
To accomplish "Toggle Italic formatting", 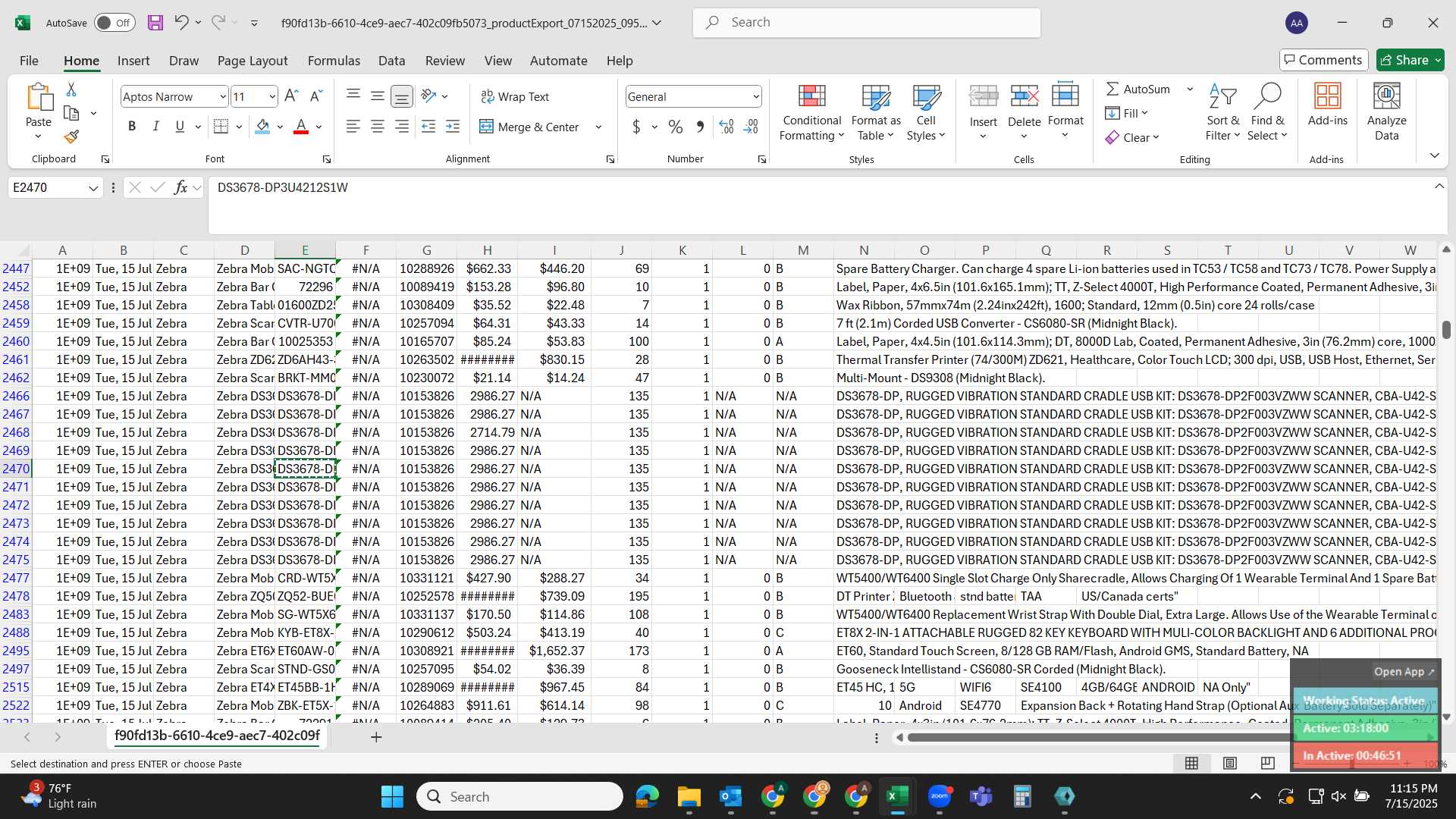I will point(155,127).
